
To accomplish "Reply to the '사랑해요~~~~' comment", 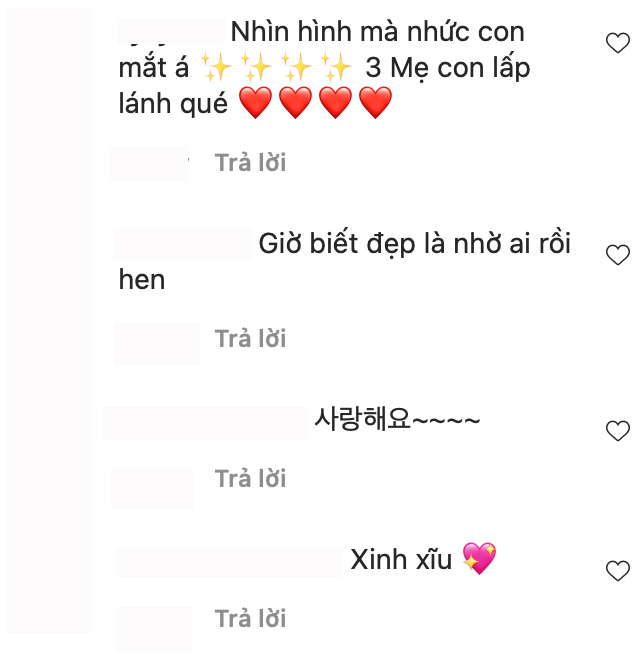I will coord(250,479).
